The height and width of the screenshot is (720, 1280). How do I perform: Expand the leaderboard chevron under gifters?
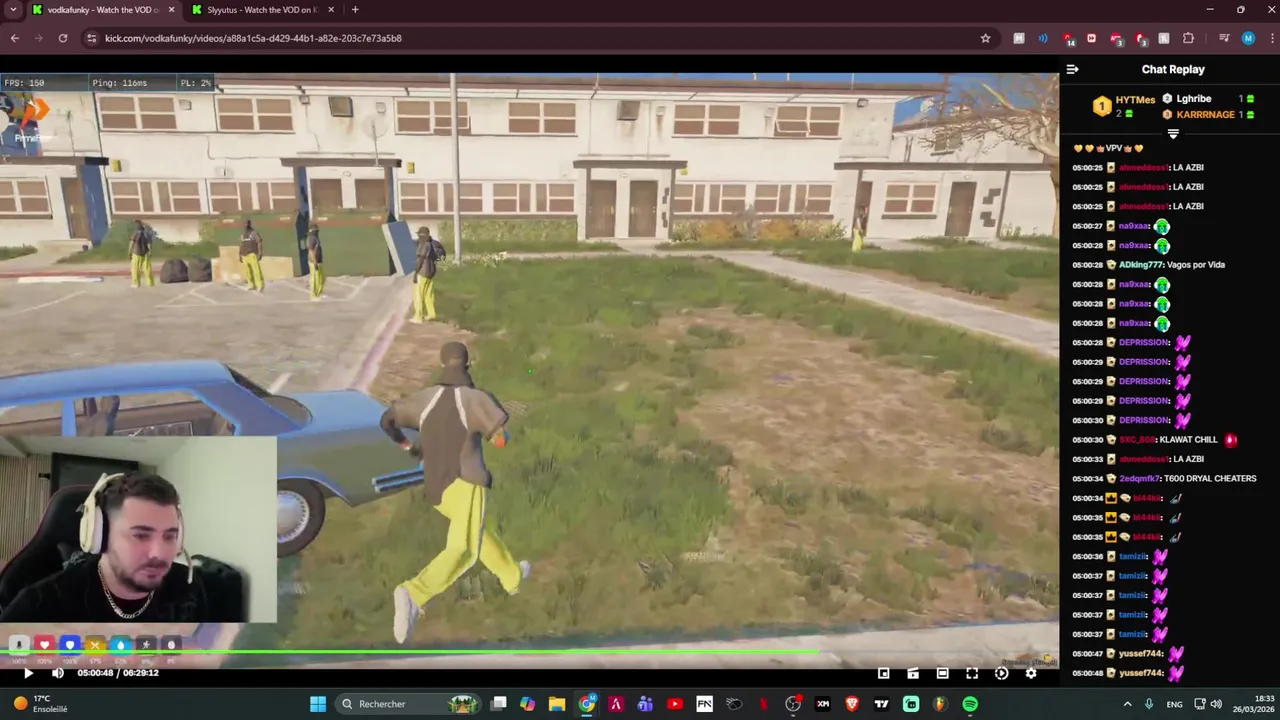tap(1173, 133)
